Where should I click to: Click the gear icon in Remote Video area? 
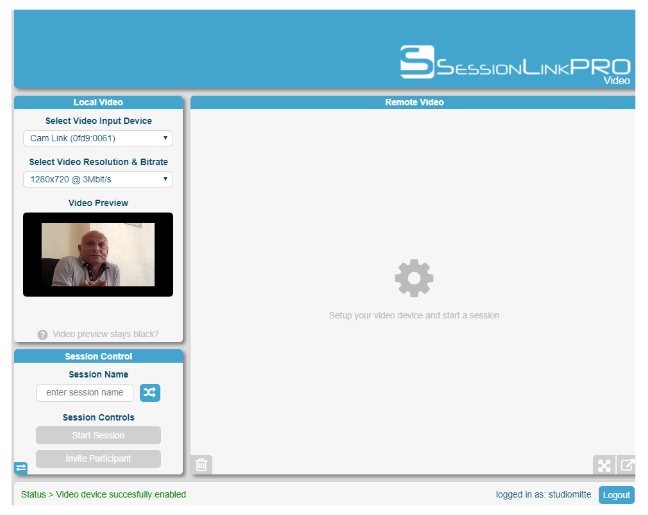[x=413, y=278]
